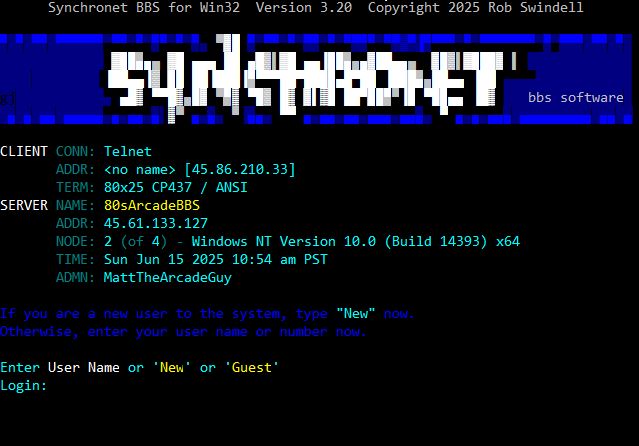Viewport: 639px width, 446px height.
Task: Click the quoted "New" in blue instructions
Action: point(355,314)
